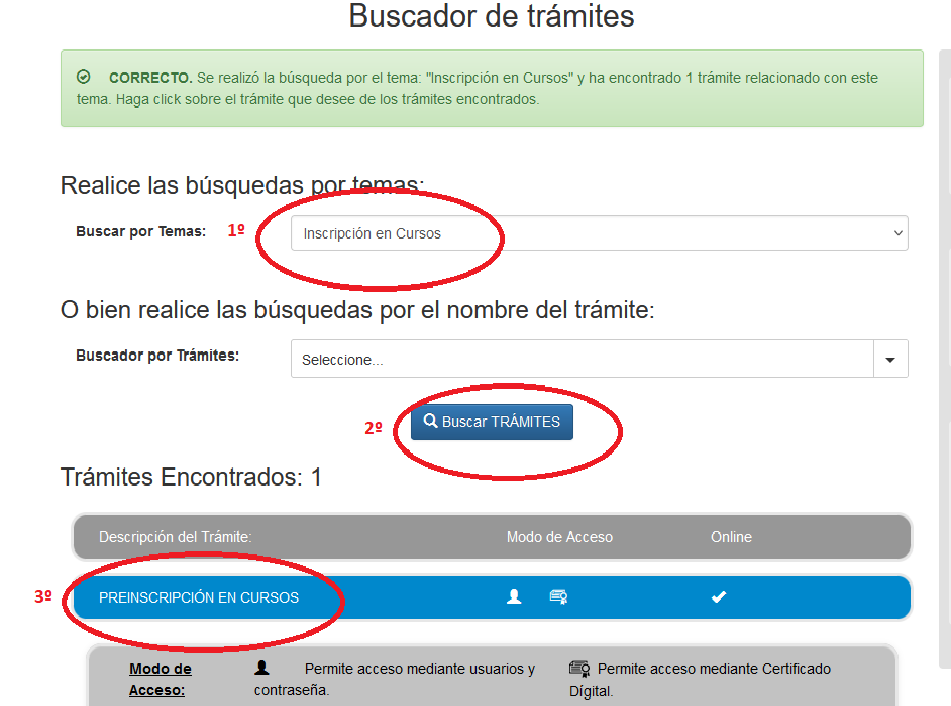Open the 'Buscar por Temas' dropdown chevron

coord(898,232)
